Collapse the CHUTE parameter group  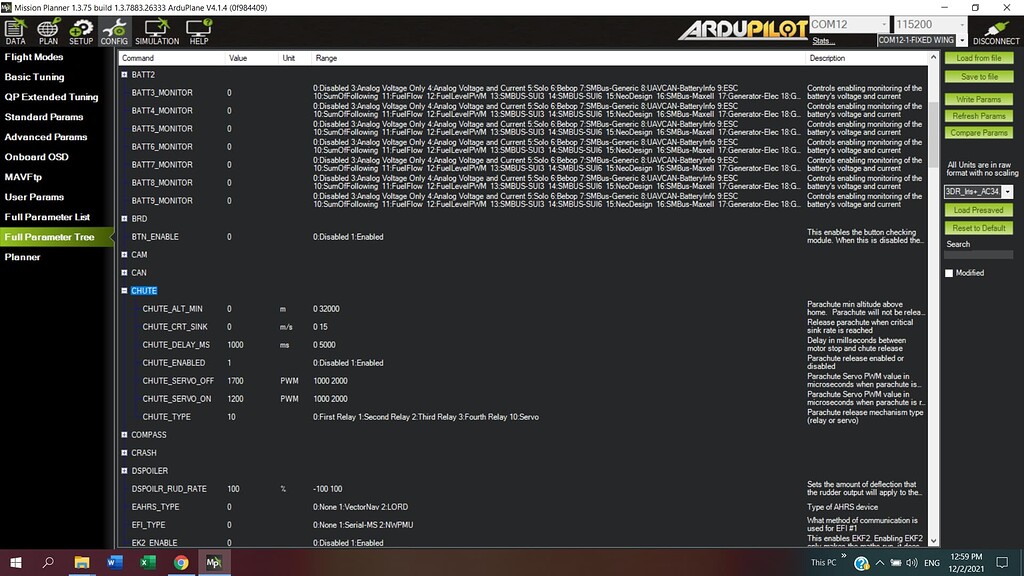pos(125,291)
